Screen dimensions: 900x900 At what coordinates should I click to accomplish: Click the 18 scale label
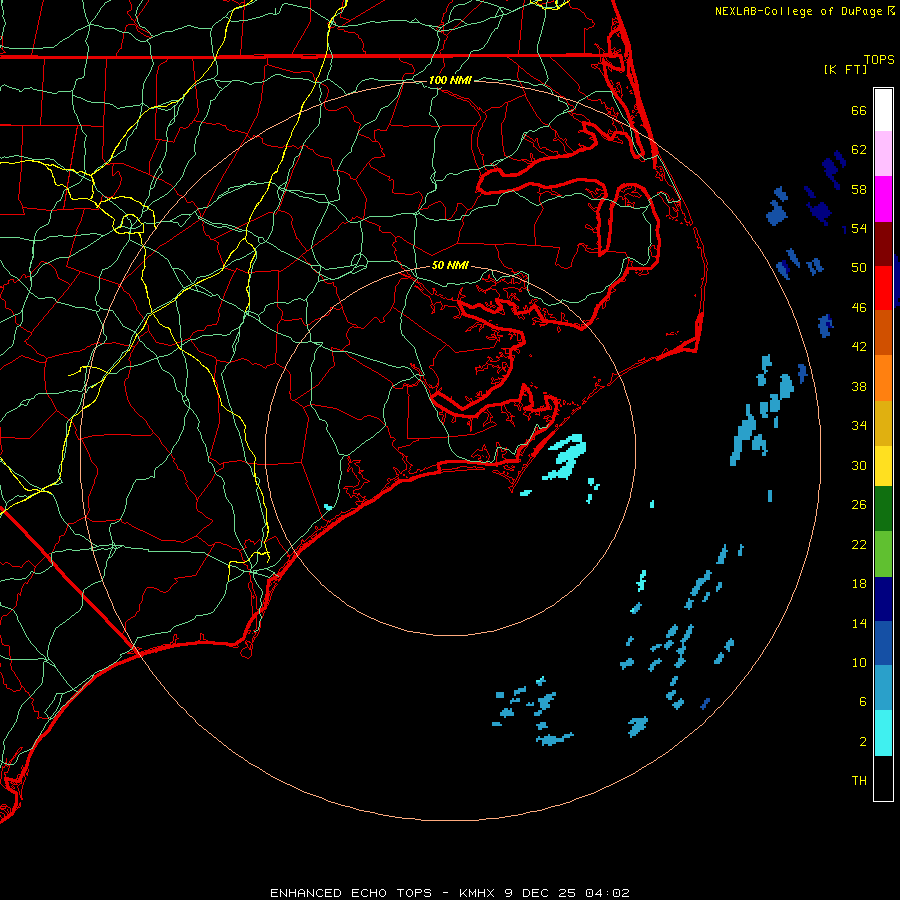point(859,584)
